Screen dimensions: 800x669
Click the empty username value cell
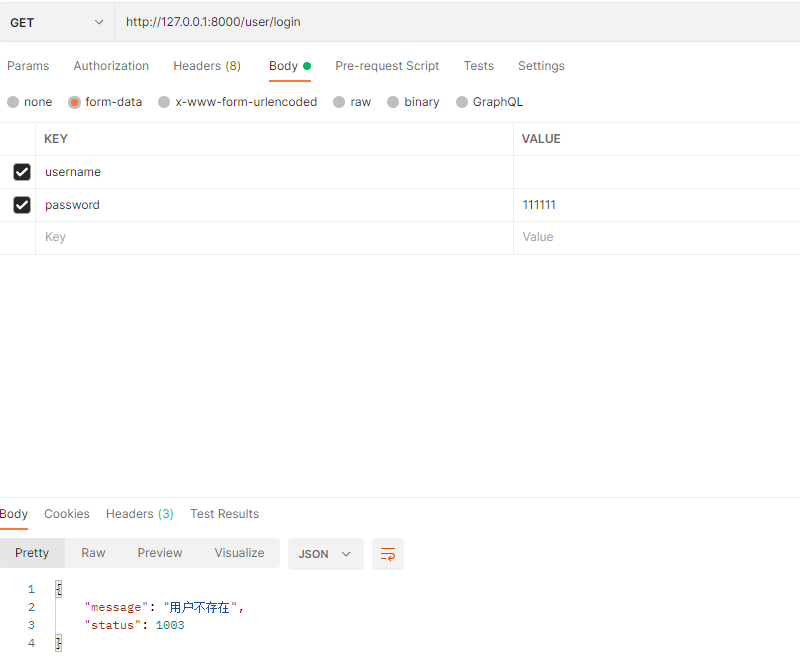pos(657,172)
